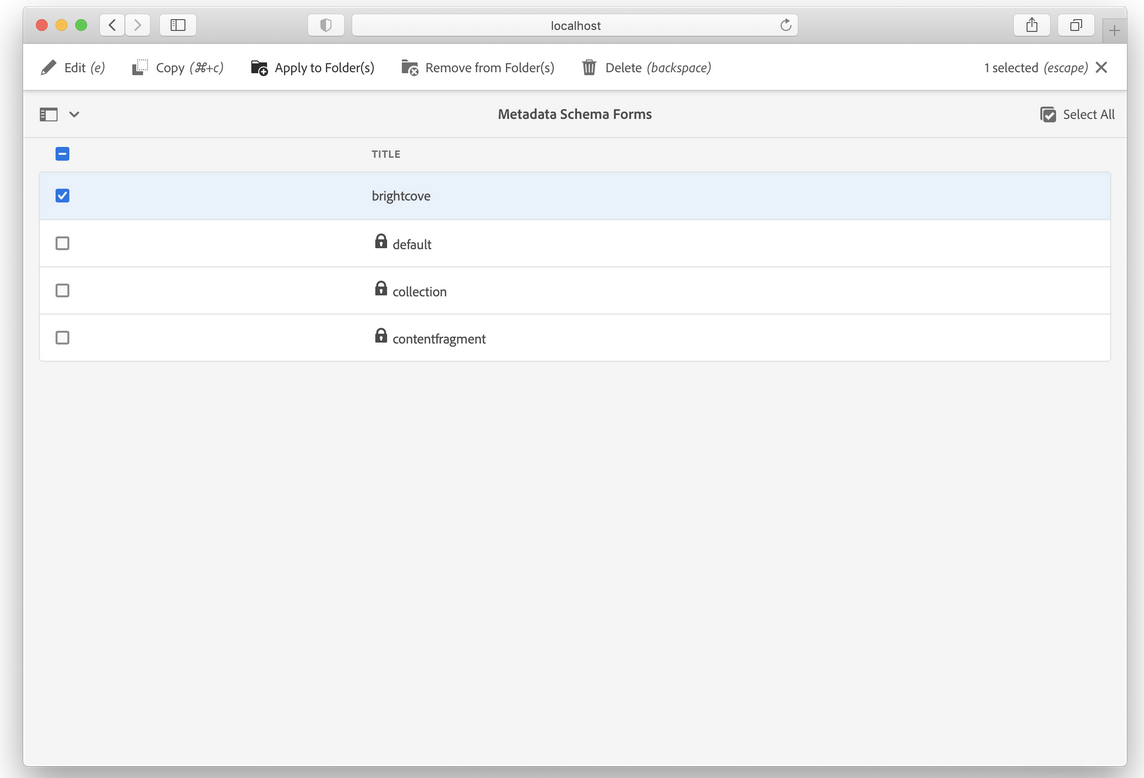Viewport: 1144px width, 778px height.
Task: Enable the contentfragment row checkbox
Action: click(x=62, y=337)
